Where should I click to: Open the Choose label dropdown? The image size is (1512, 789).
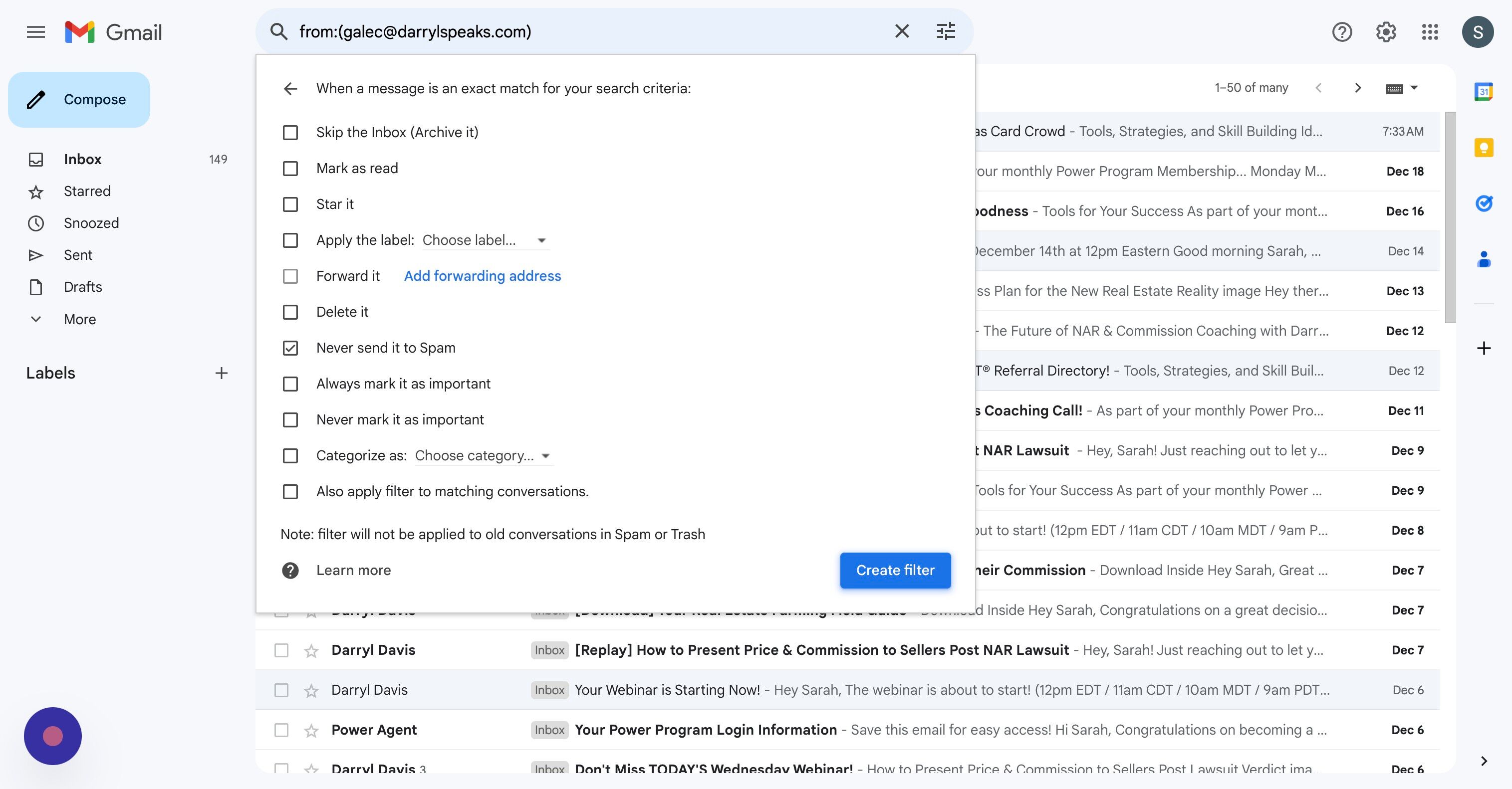point(485,240)
